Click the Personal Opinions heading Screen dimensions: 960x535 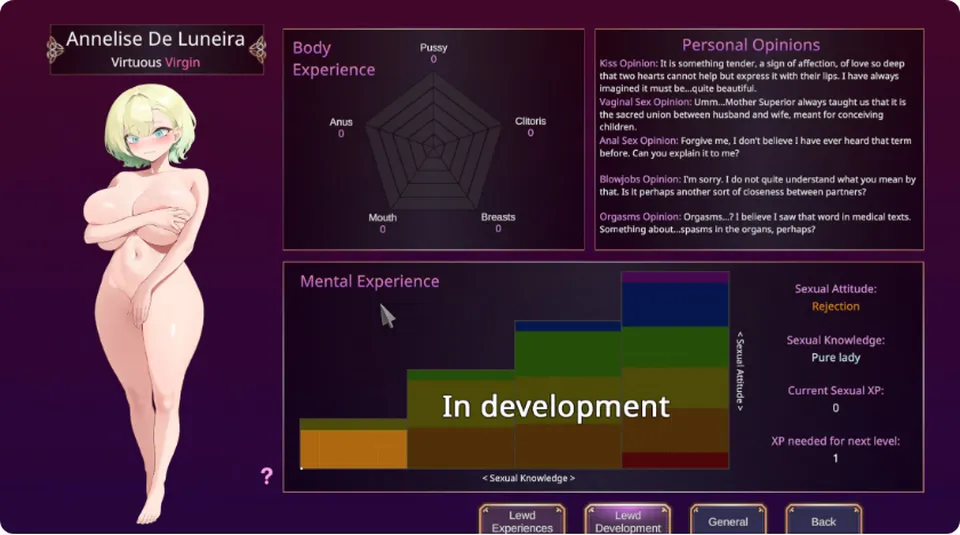751,45
